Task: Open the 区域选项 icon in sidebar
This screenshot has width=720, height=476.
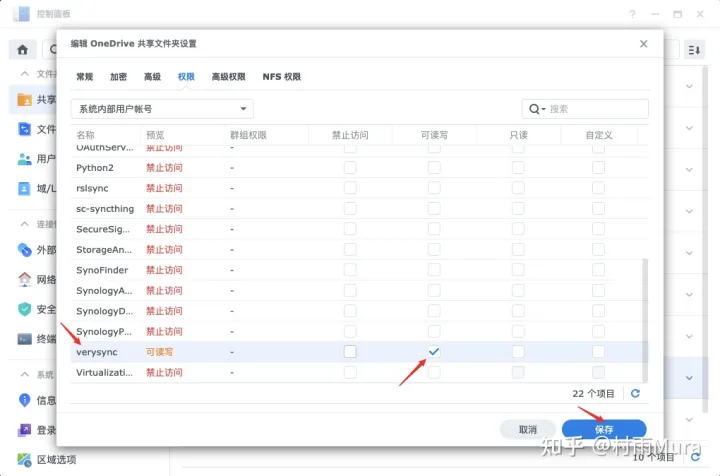Action: pos(24,459)
